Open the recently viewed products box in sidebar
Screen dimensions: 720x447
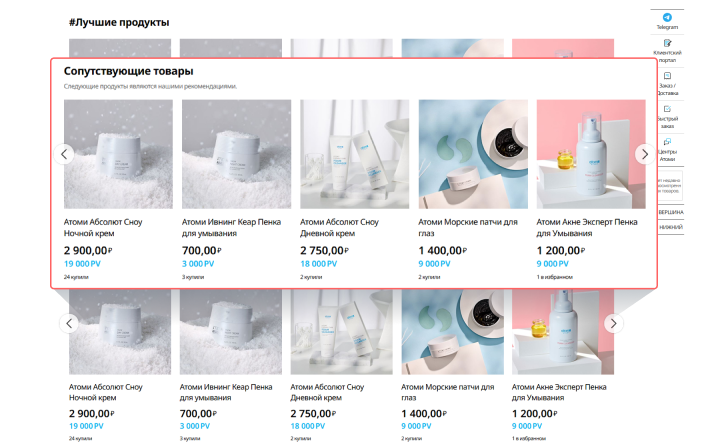click(x=670, y=186)
